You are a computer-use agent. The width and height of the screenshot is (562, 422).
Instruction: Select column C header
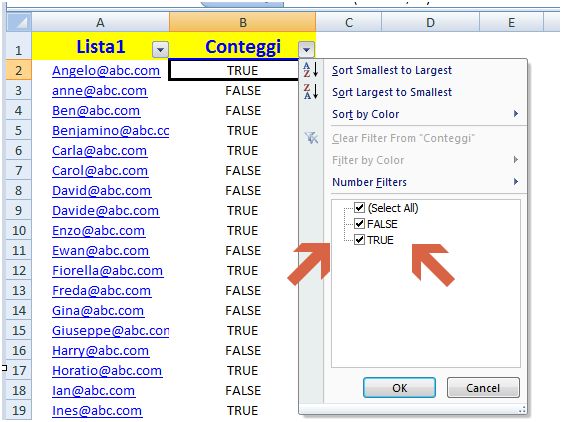pyautogui.click(x=349, y=23)
